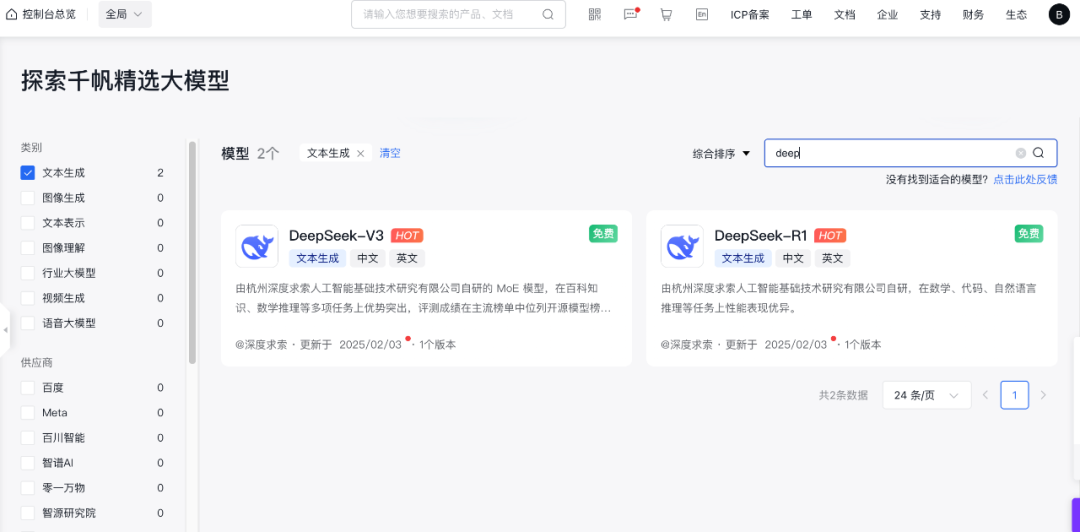Click the 免费 badge on DeepSeek-R1
Viewport: 1080px width, 532px height.
(x=1029, y=234)
